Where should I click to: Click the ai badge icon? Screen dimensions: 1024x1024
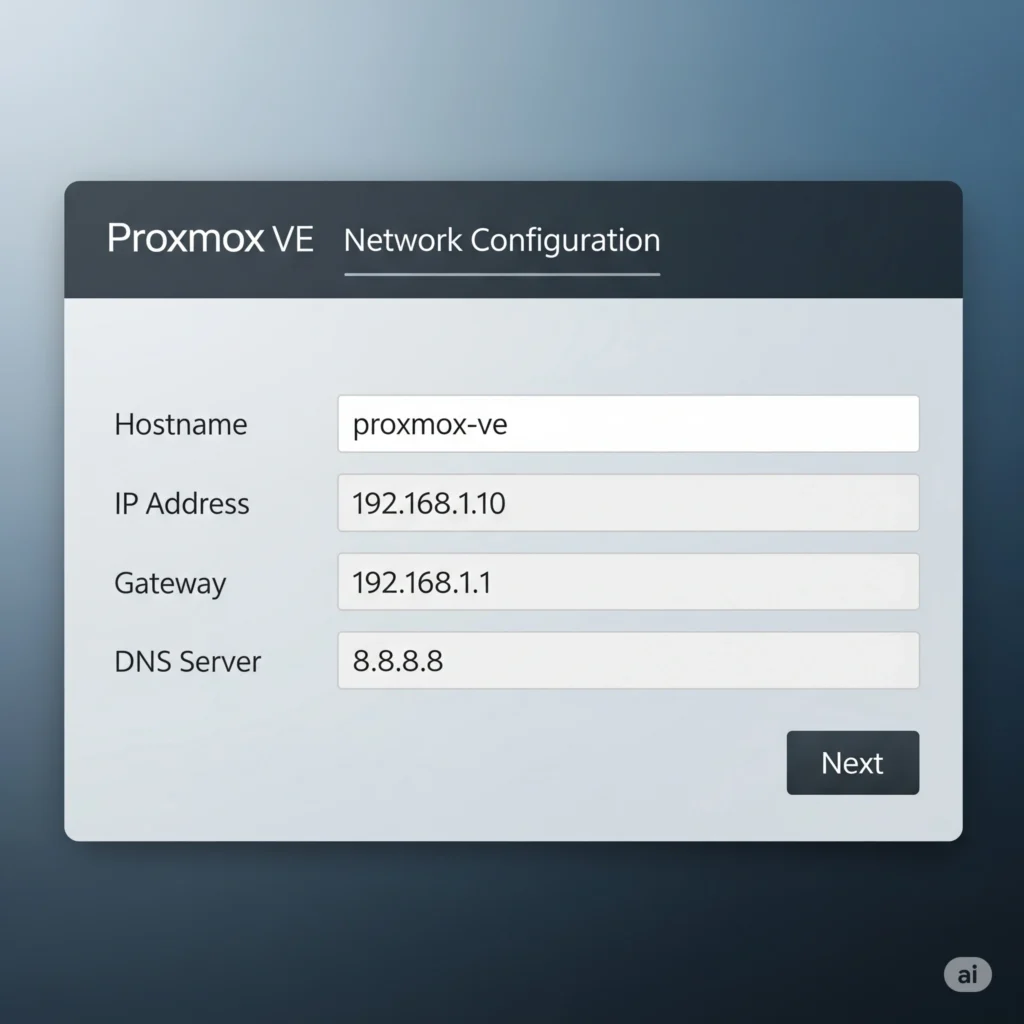tap(967, 974)
